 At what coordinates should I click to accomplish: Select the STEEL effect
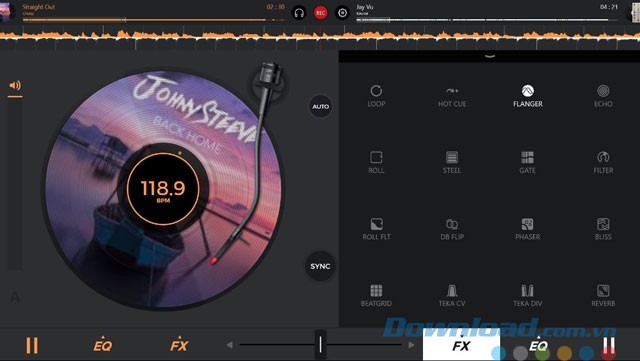(x=452, y=163)
